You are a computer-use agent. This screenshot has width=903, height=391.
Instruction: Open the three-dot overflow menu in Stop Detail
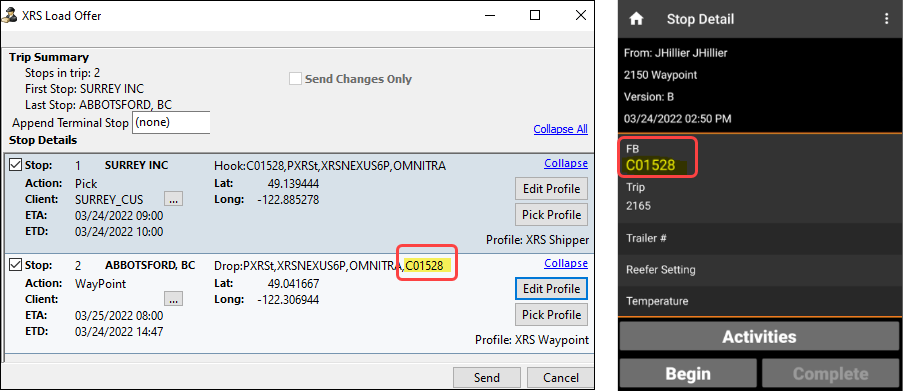click(x=887, y=19)
